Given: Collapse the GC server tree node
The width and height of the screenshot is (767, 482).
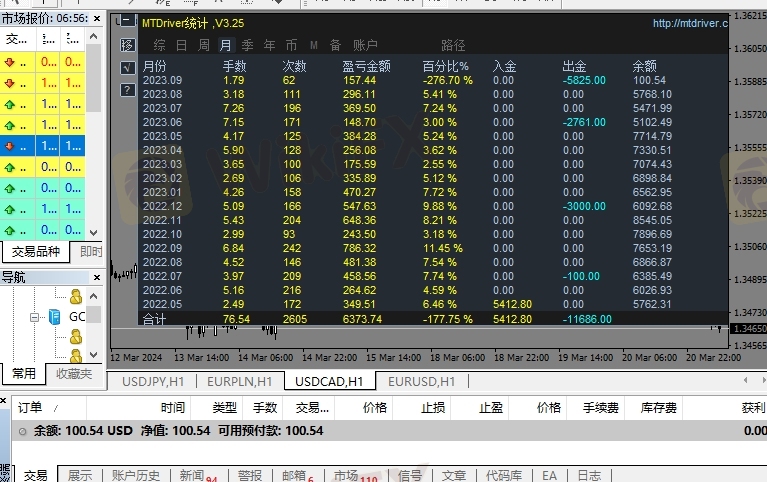Looking at the screenshot, I should tap(34, 317).
